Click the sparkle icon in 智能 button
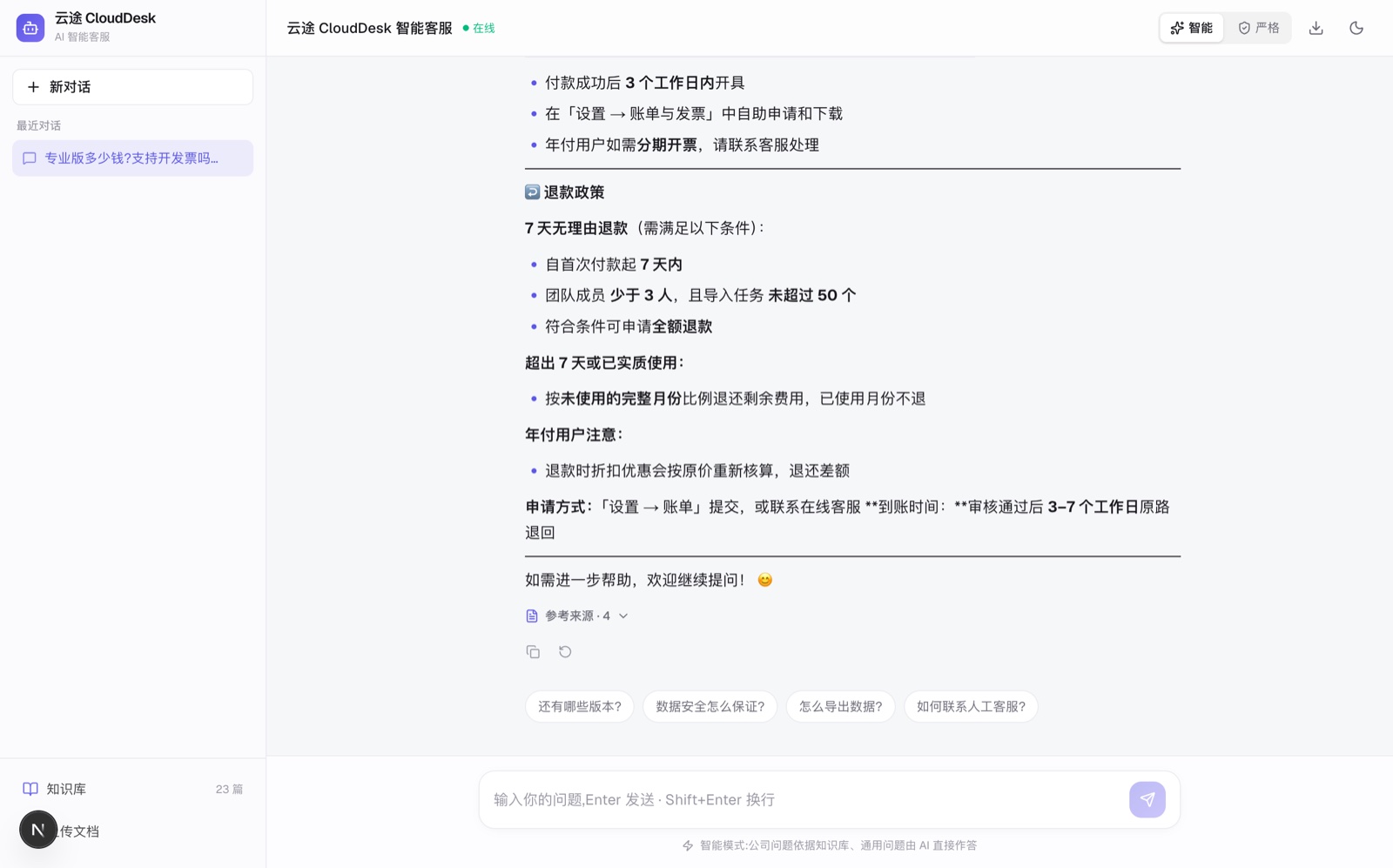The width and height of the screenshot is (1393, 868). pyautogui.click(x=1177, y=28)
